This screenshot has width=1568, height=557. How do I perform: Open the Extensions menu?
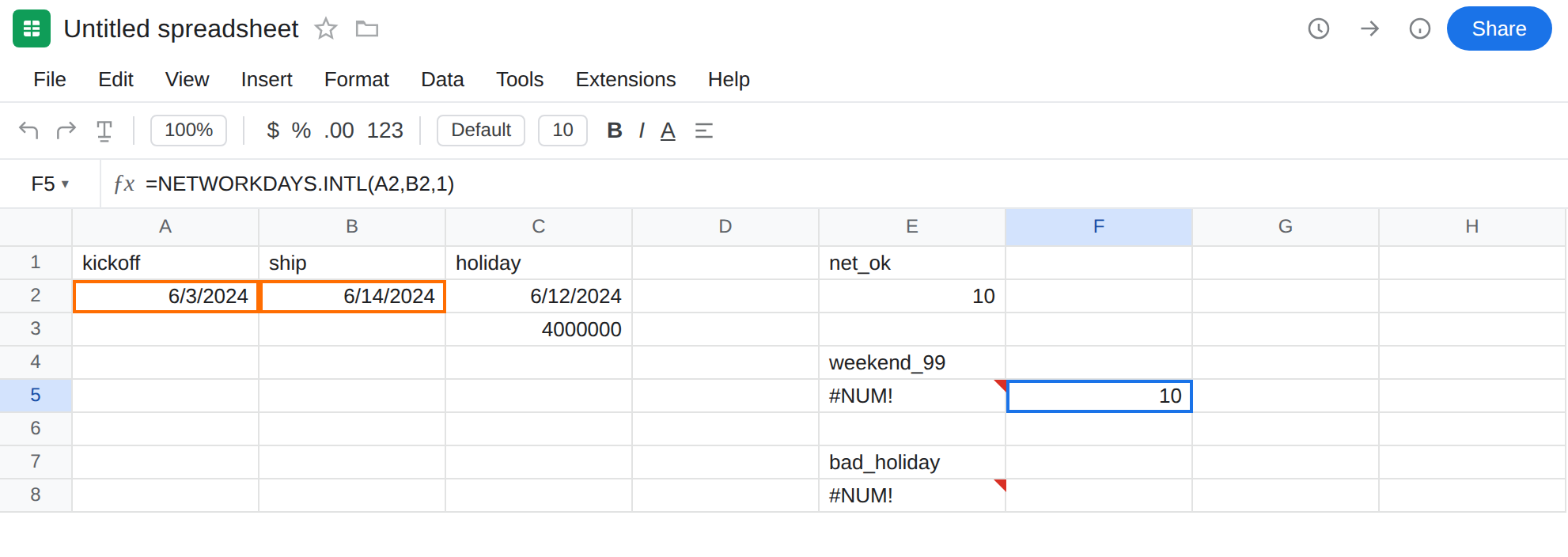(x=626, y=79)
